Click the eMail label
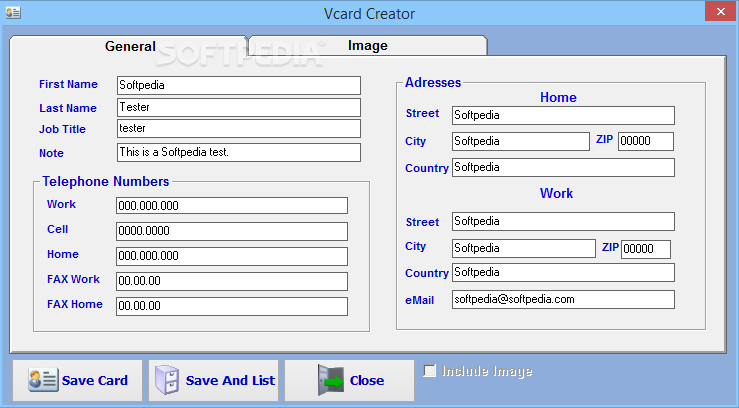This screenshot has height=408, width=739. (x=419, y=300)
